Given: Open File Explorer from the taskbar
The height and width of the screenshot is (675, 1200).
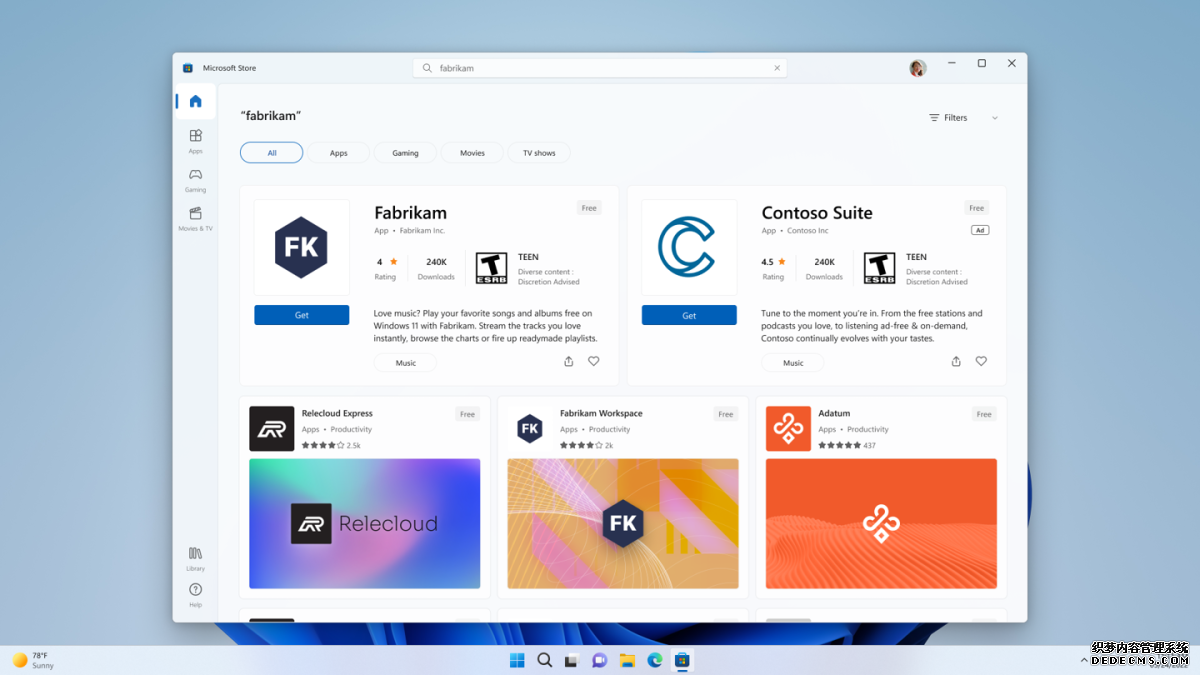Looking at the screenshot, I should point(627,660).
